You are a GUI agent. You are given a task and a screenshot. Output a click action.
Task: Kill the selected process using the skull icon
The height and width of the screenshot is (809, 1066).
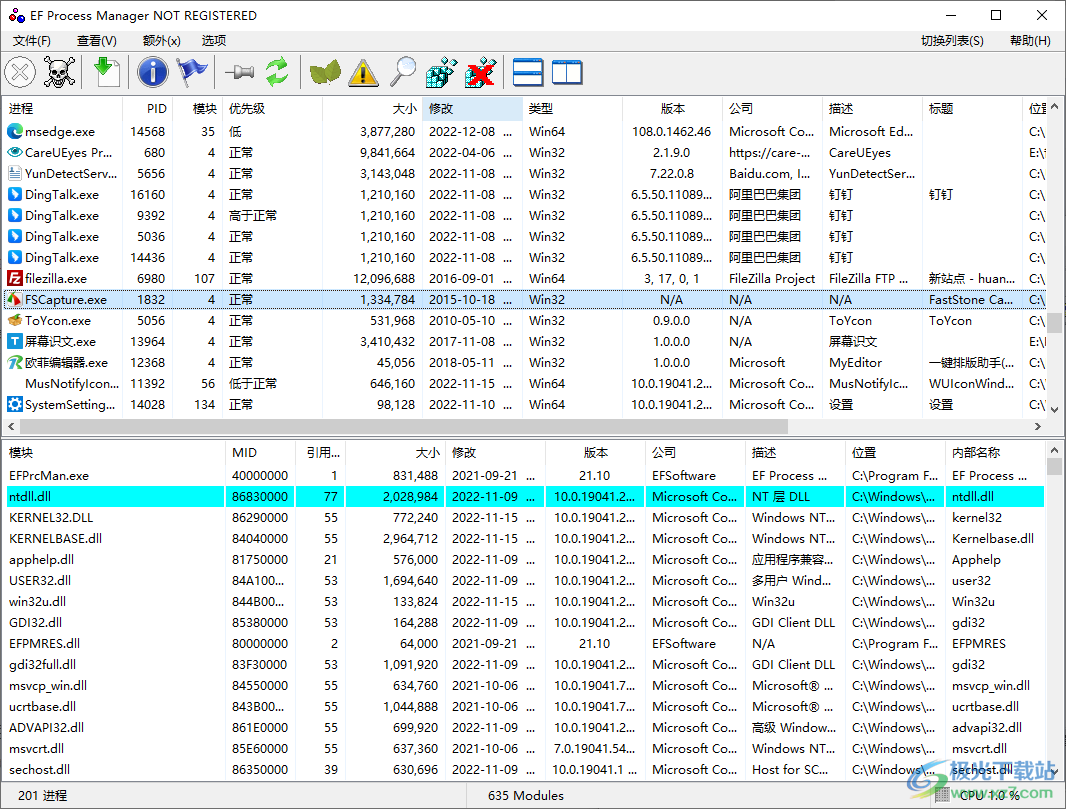pyautogui.click(x=60, y=72)
